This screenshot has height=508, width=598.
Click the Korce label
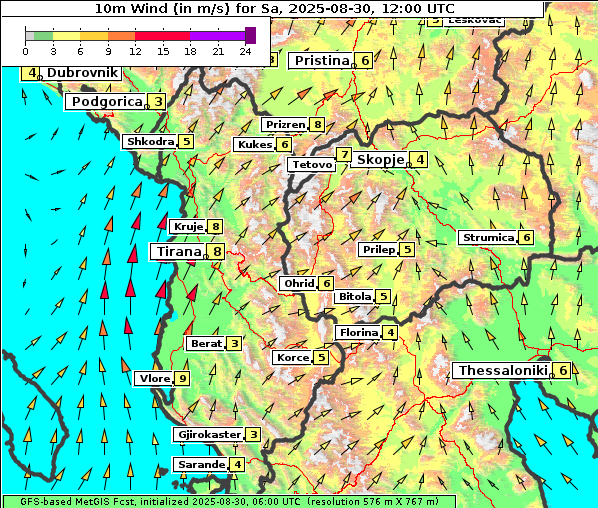pos(293,358)
